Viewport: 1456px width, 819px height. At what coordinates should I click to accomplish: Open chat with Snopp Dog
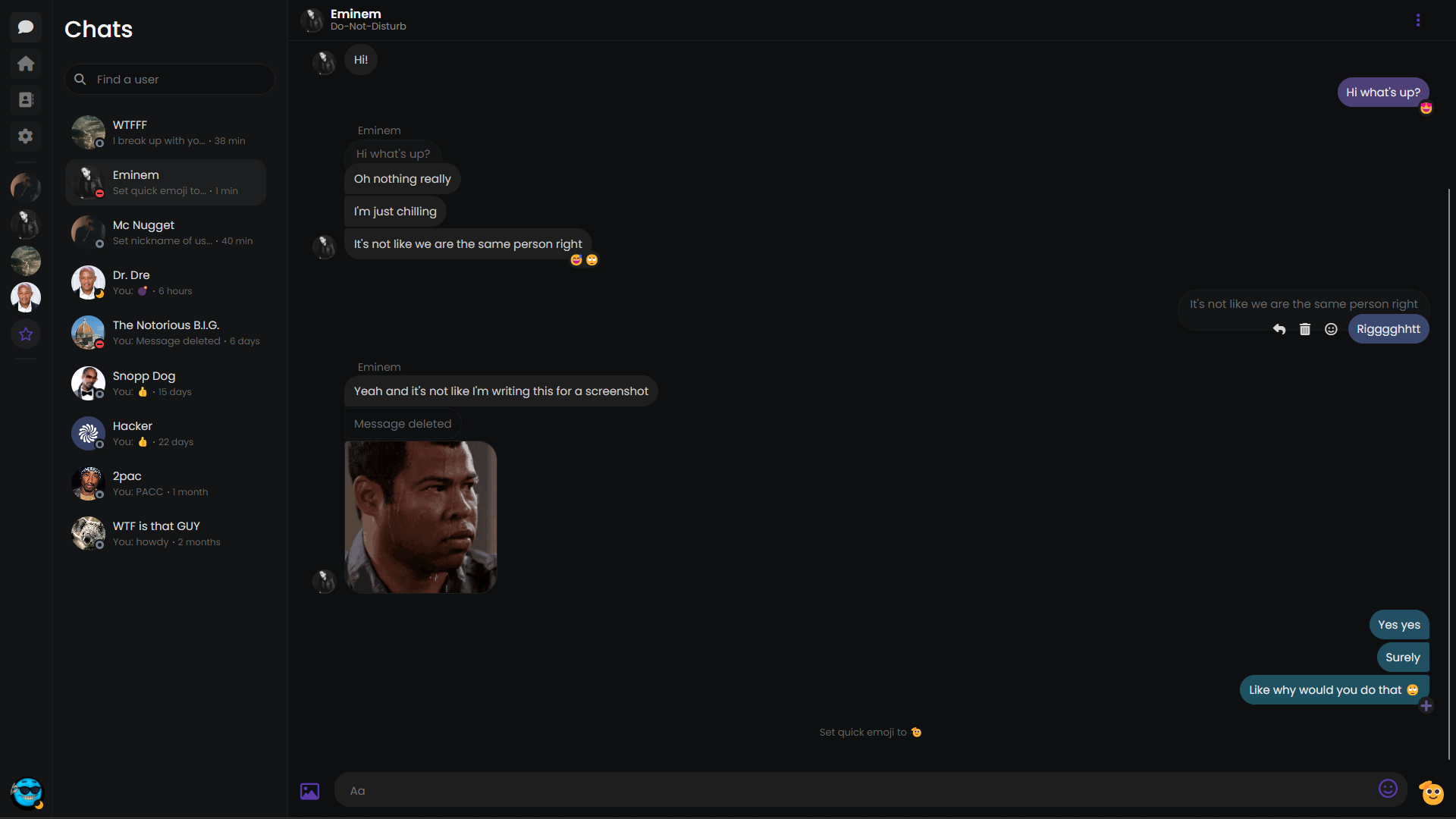tap(165, 384)
